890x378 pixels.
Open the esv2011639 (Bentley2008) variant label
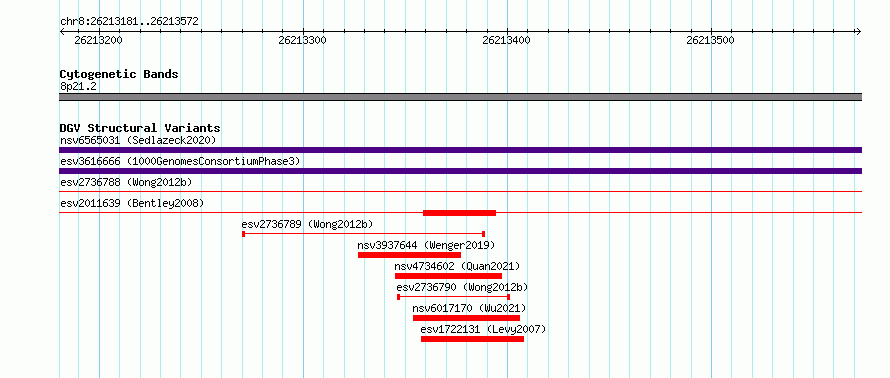click(132, 203)
